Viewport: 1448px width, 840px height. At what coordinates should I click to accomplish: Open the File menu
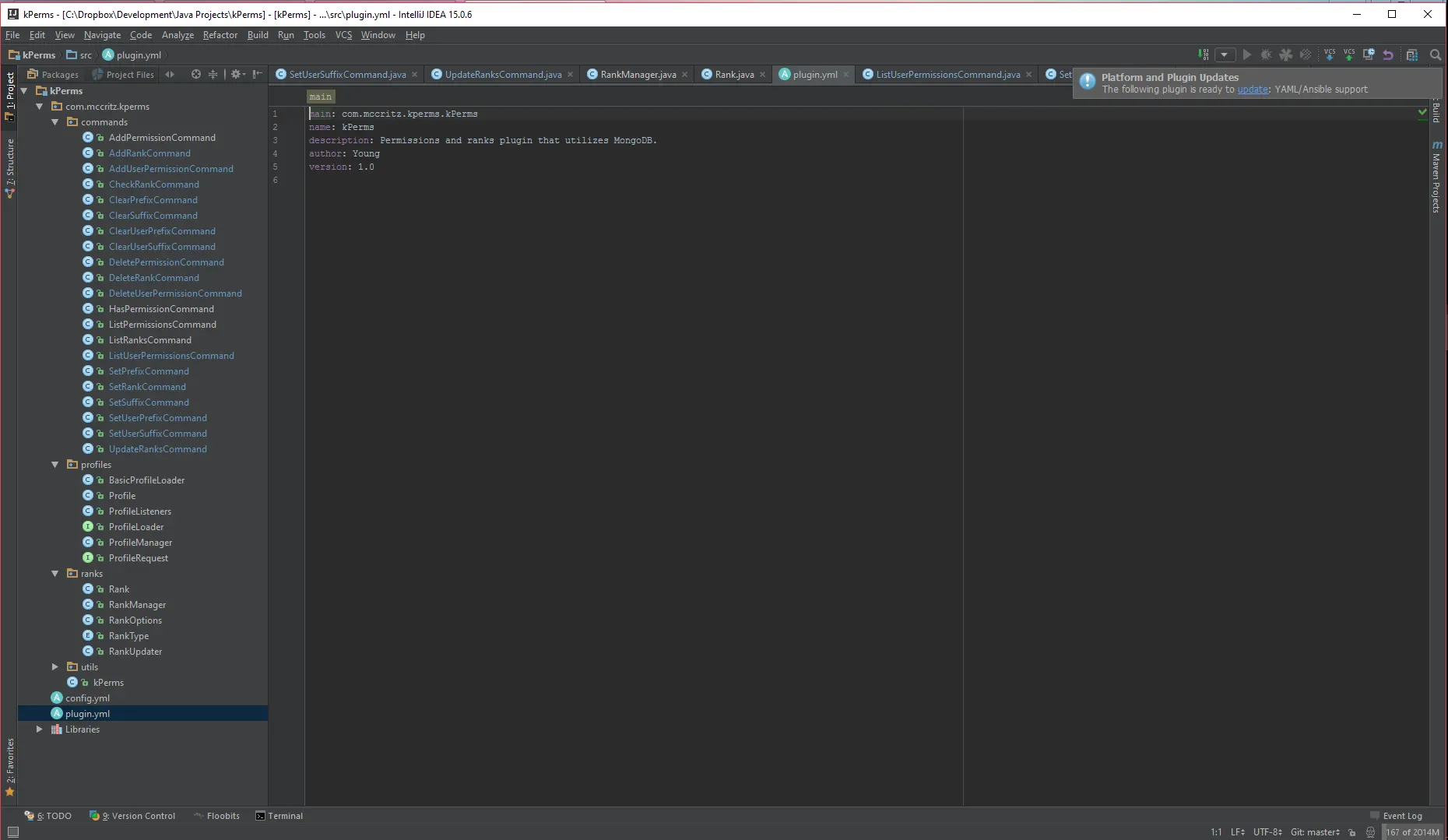[12, 35]
